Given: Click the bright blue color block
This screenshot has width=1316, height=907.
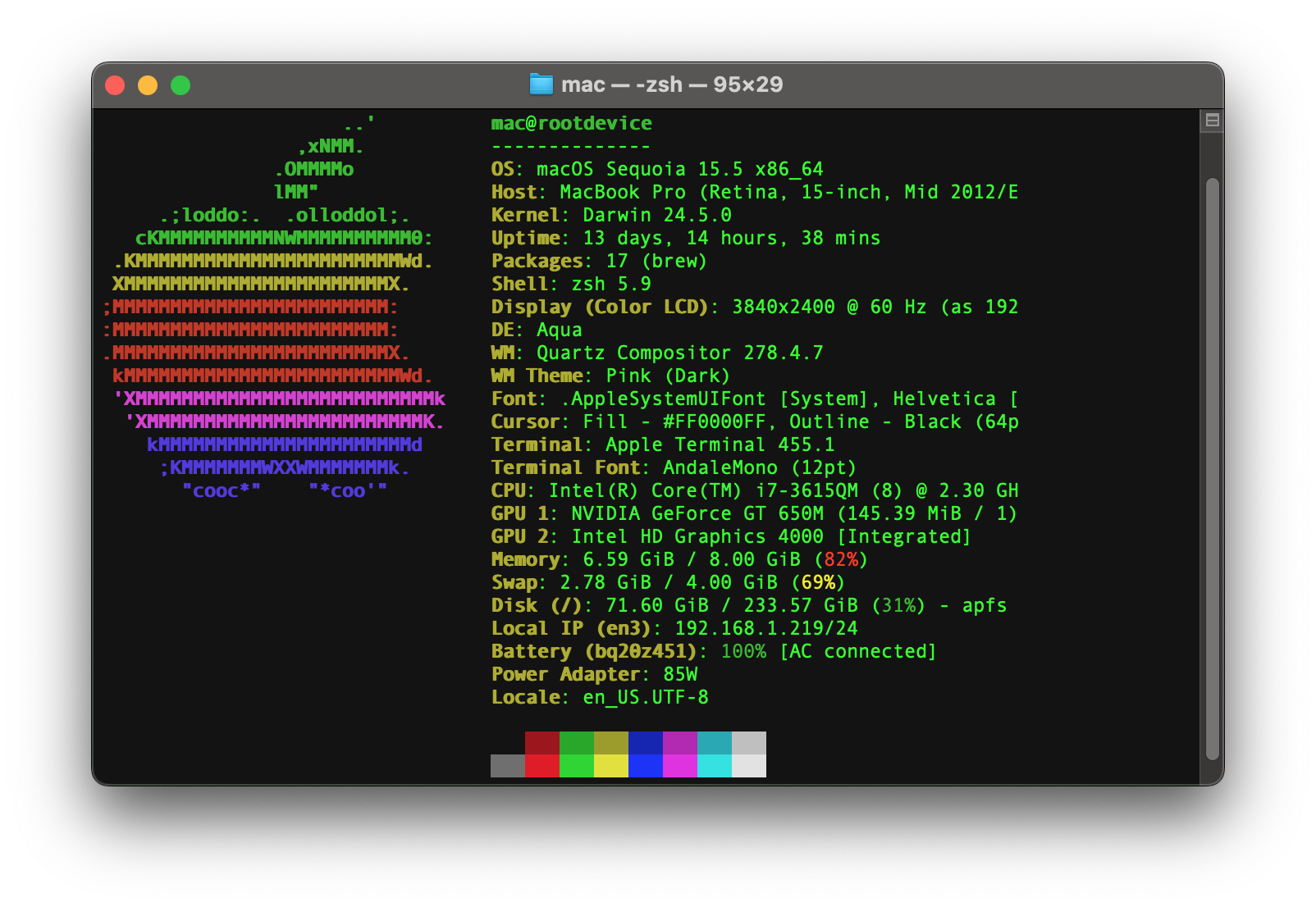Looking at the screenshot, I should [x=646, y=766].
